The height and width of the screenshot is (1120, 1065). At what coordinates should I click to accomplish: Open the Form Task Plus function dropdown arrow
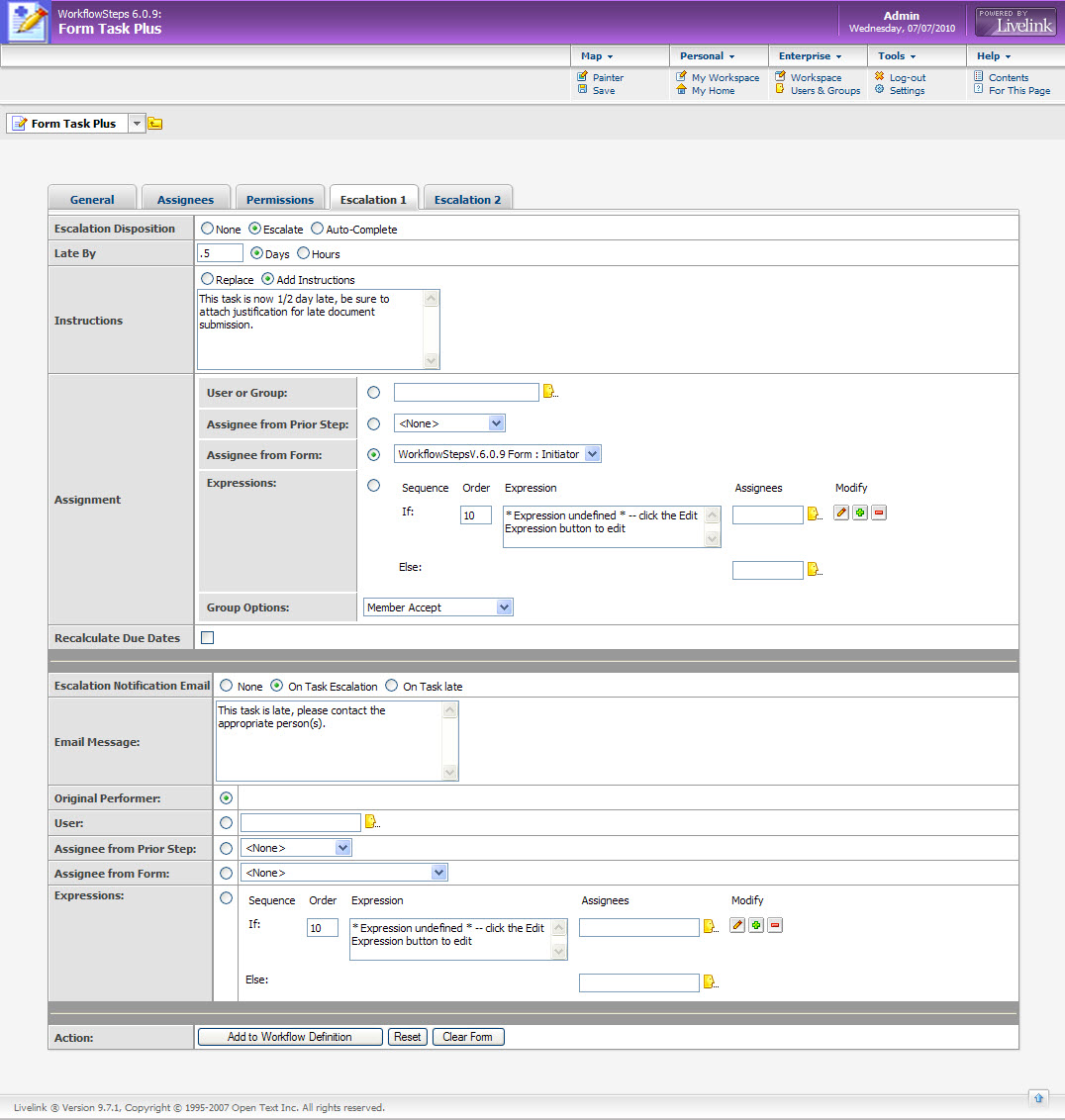tap(137, 124)
